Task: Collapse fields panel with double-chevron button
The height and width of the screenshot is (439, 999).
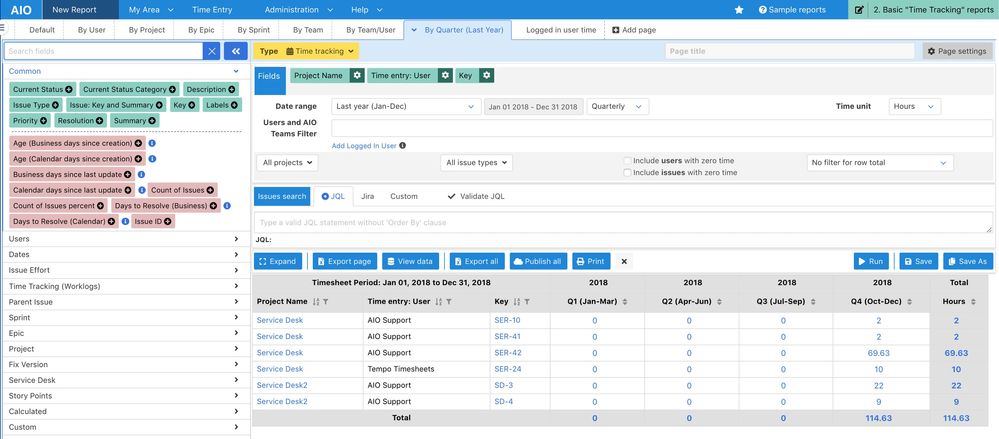Action: click(x=235, y=51)
